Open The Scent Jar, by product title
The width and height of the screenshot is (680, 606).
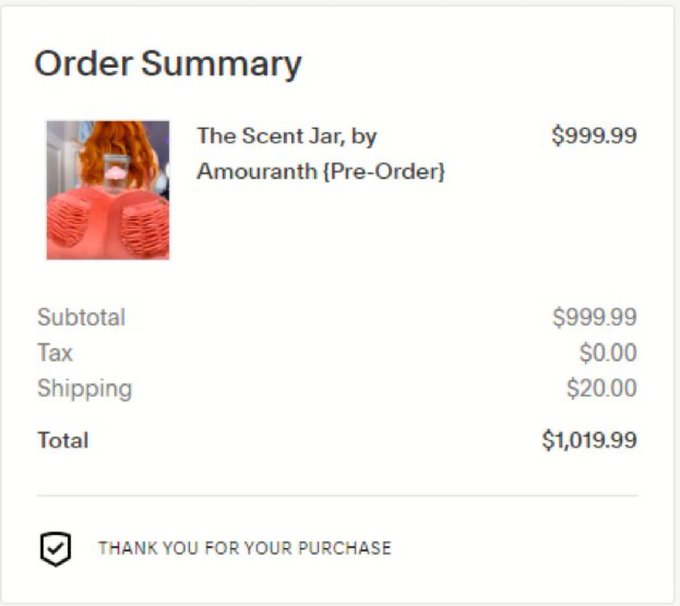click(287, 136)
